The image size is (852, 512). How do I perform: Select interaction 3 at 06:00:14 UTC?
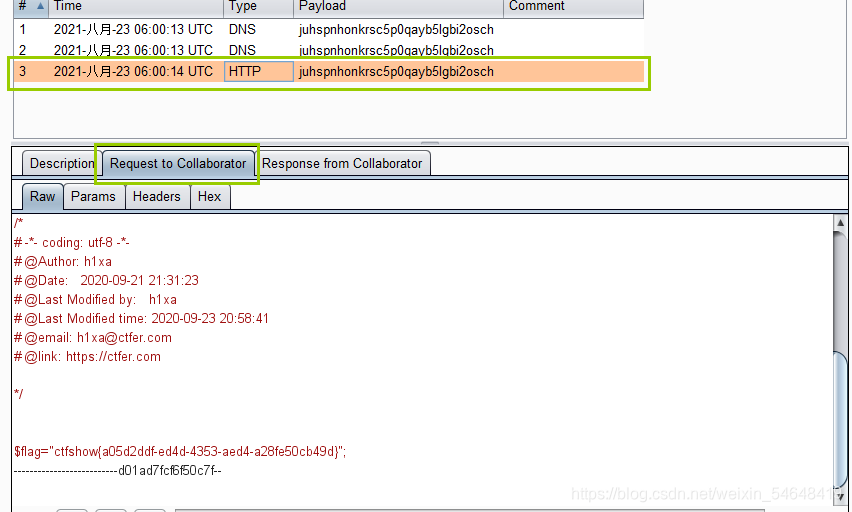tap(329, 72)
